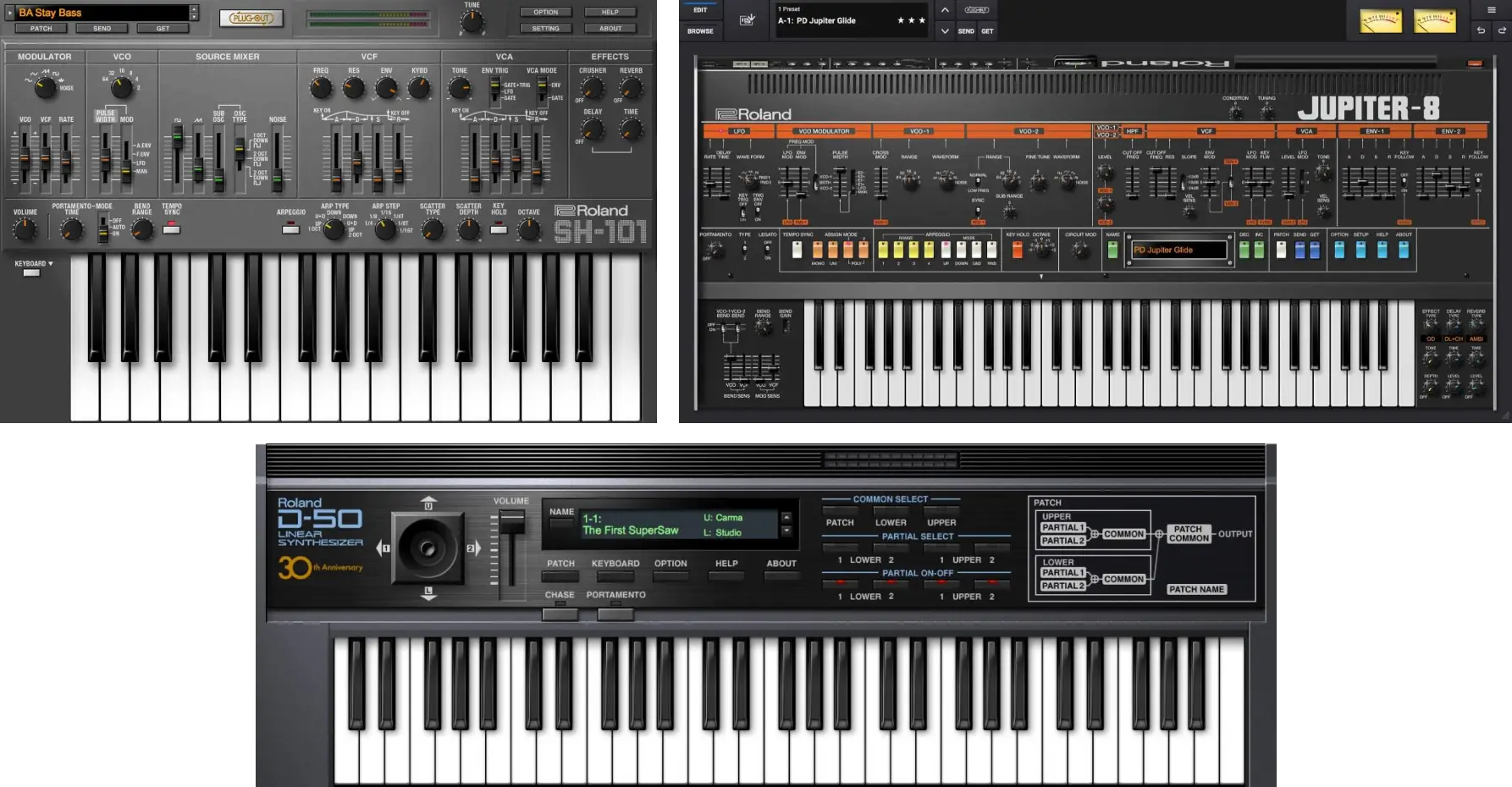
Task: Toggle the D-50 CHASE button
Action: pos(560,614)
